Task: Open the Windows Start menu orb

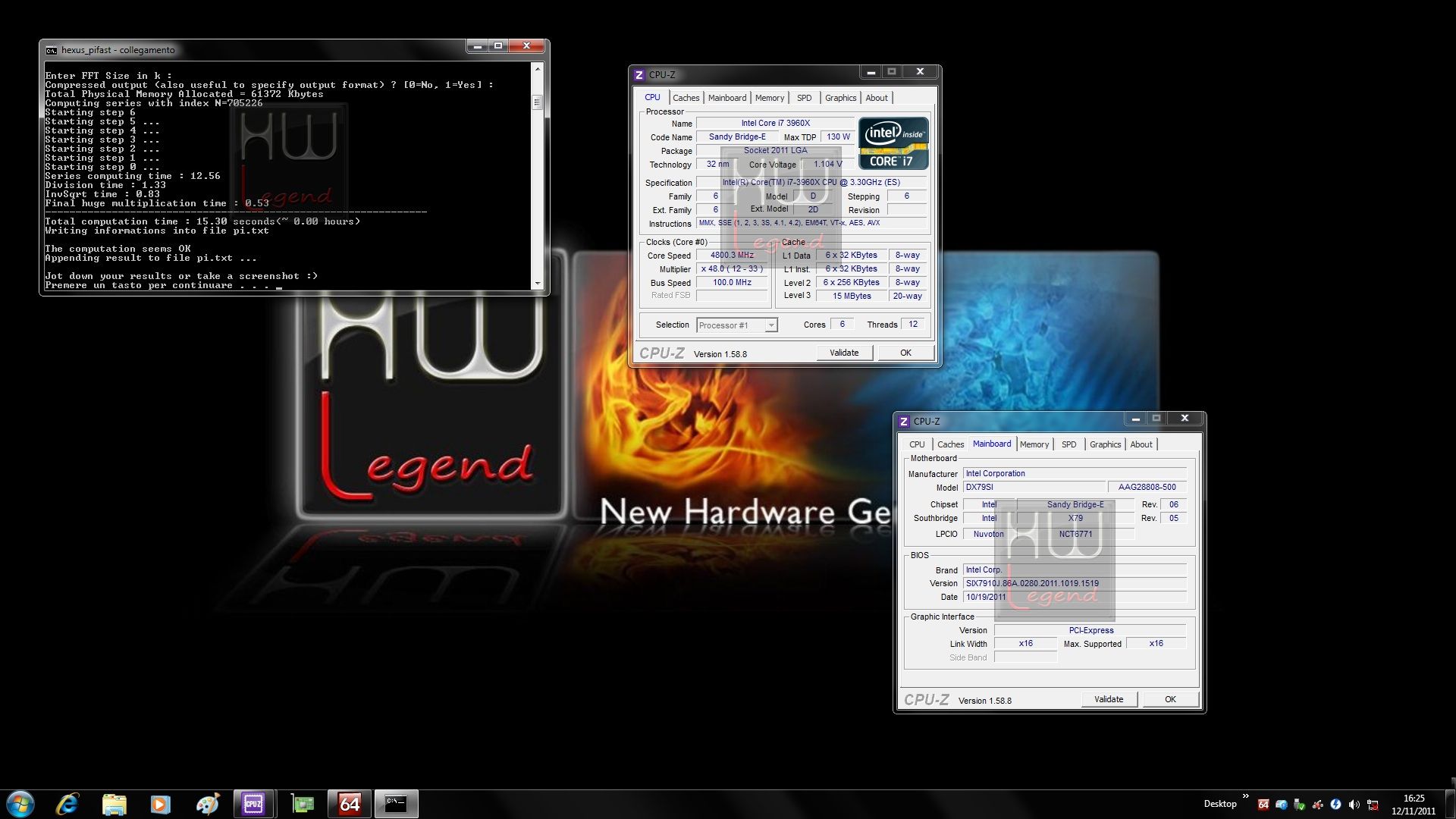Action: click(x=20, y=804)
